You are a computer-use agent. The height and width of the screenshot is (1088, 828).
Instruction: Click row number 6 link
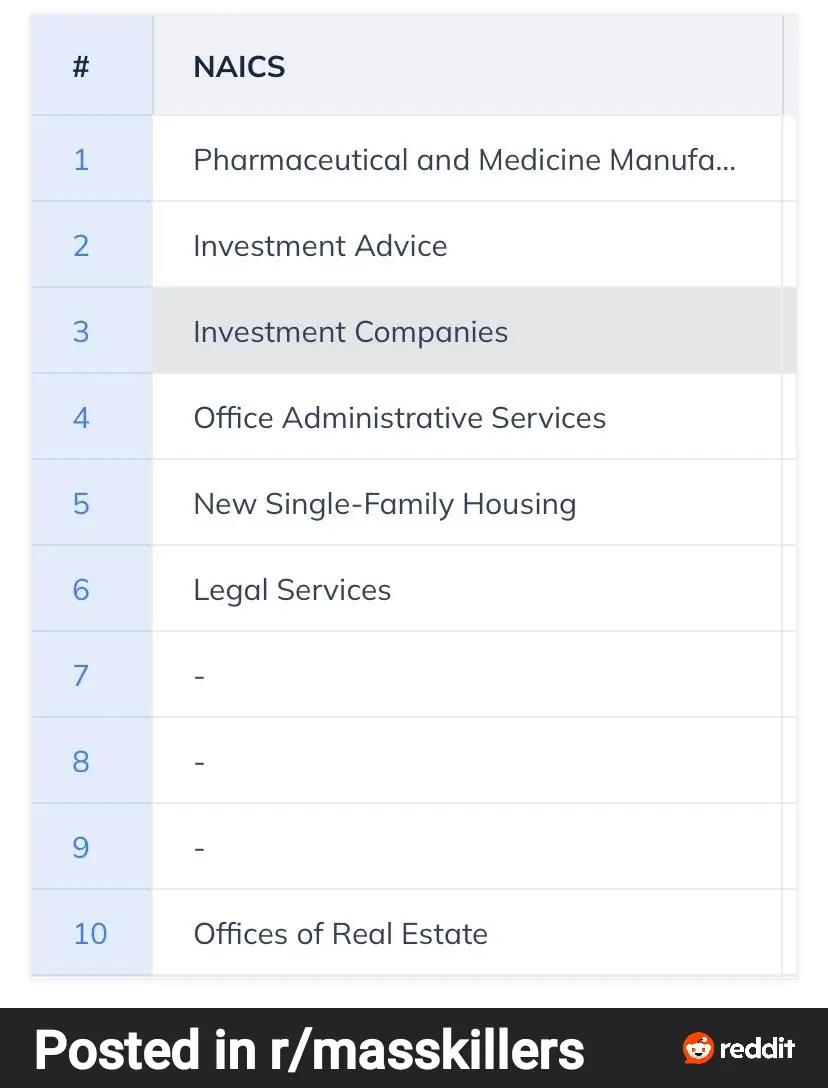point(81,590)
